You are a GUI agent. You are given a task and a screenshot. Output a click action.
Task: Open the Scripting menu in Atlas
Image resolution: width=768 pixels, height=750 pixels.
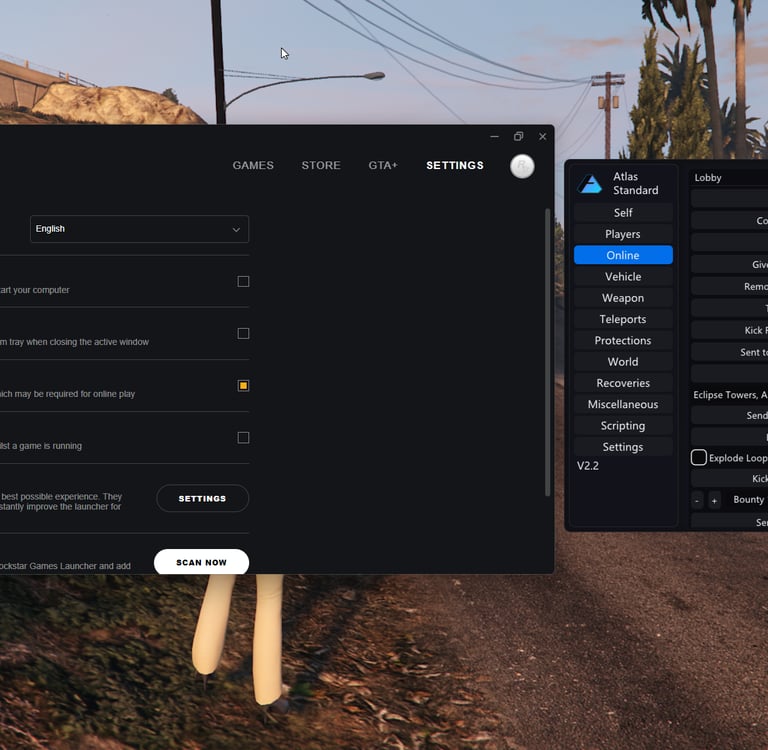[623, 426]
